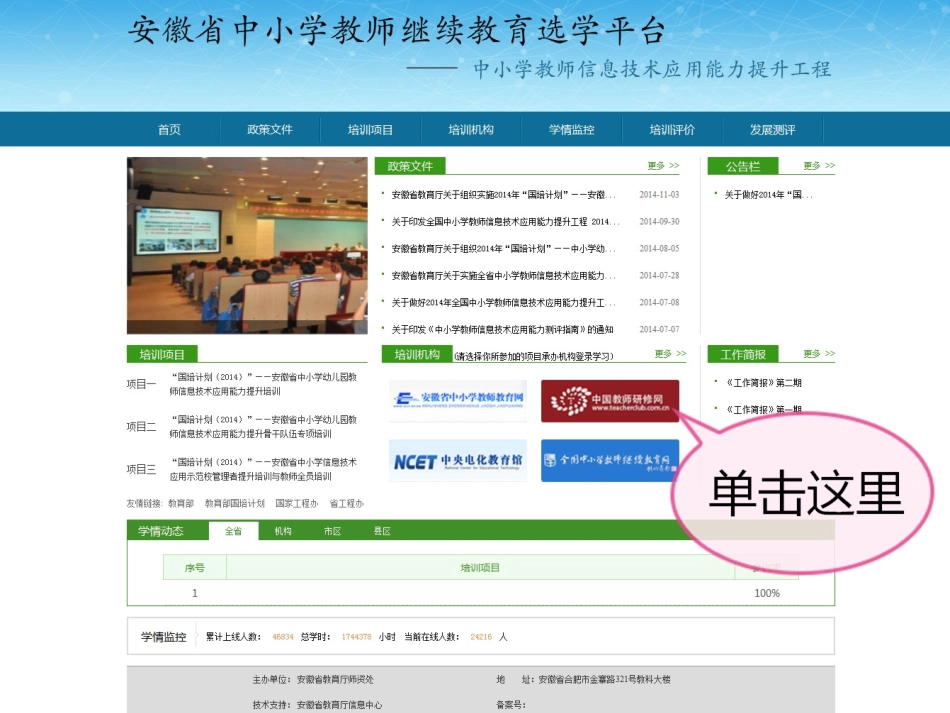Click the total online count 46834

tap(283, 637)
